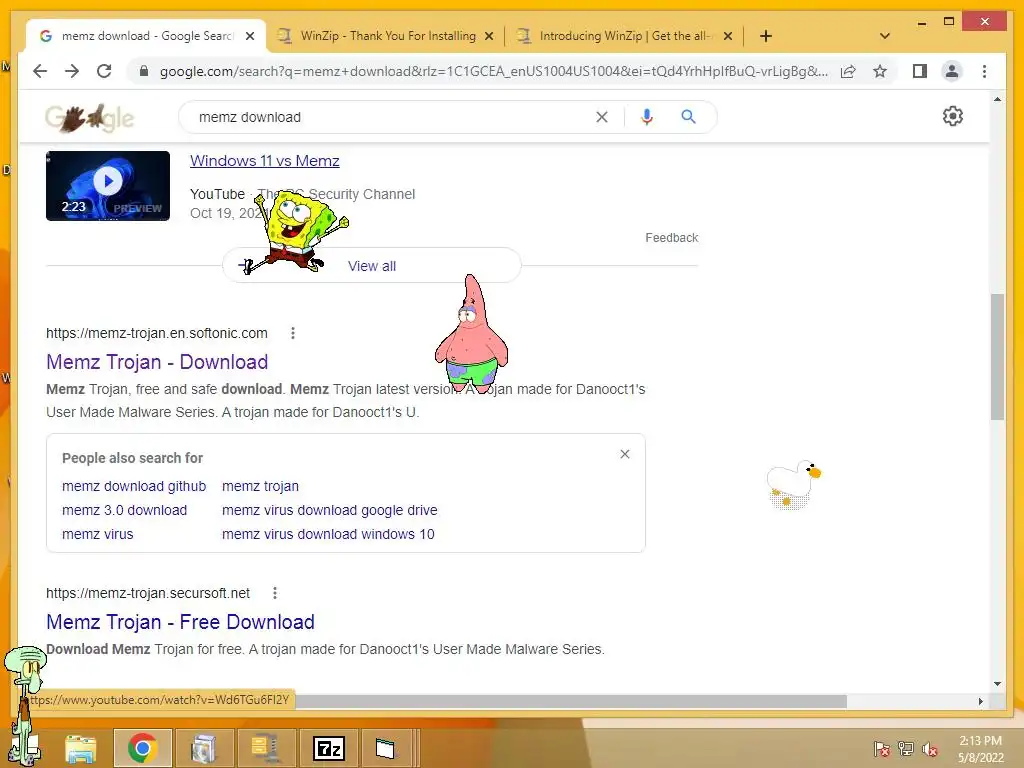Screen dimensions: 1024x768
Task: Play the Windows 11 vs Memz video thumbnail
Action: click(x=108, y=186)
